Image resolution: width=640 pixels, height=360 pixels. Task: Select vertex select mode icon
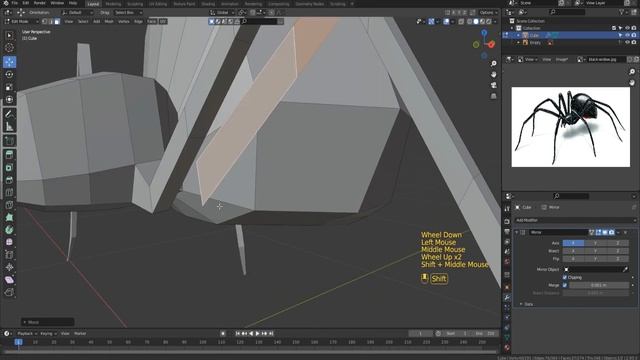click(45, 21)
